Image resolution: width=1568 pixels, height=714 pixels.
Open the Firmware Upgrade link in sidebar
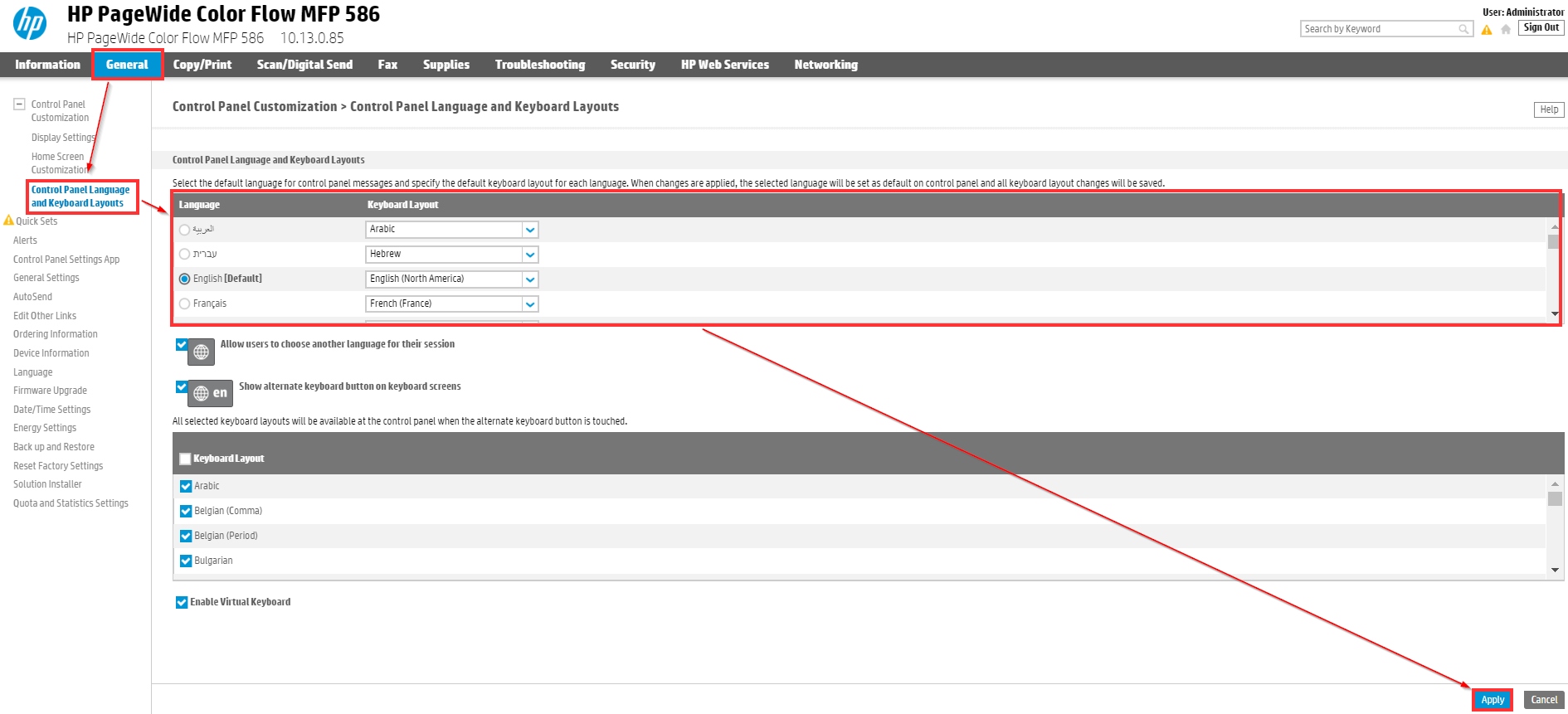(50, 391)
